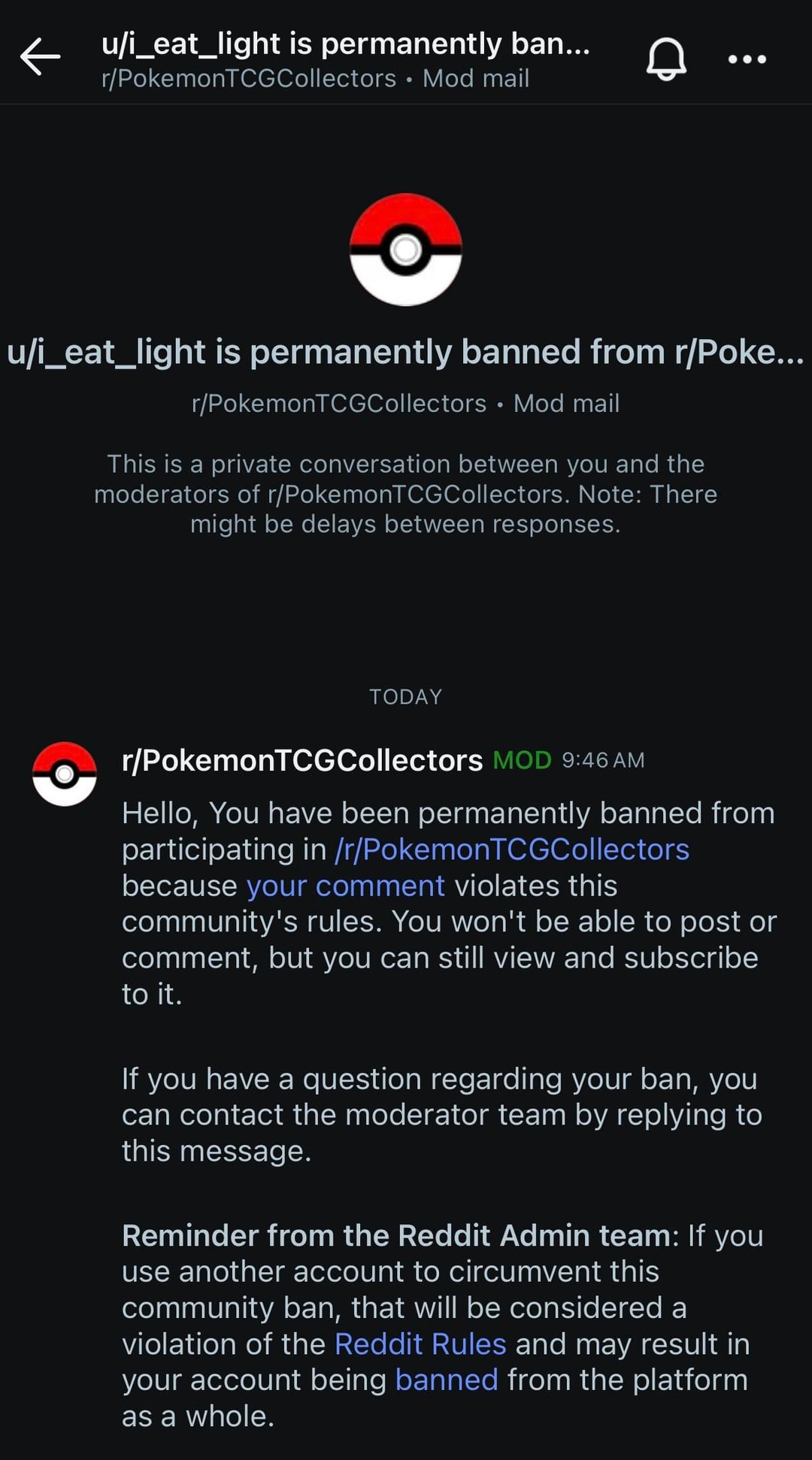Tap the truncated title in the top bar

346,44
